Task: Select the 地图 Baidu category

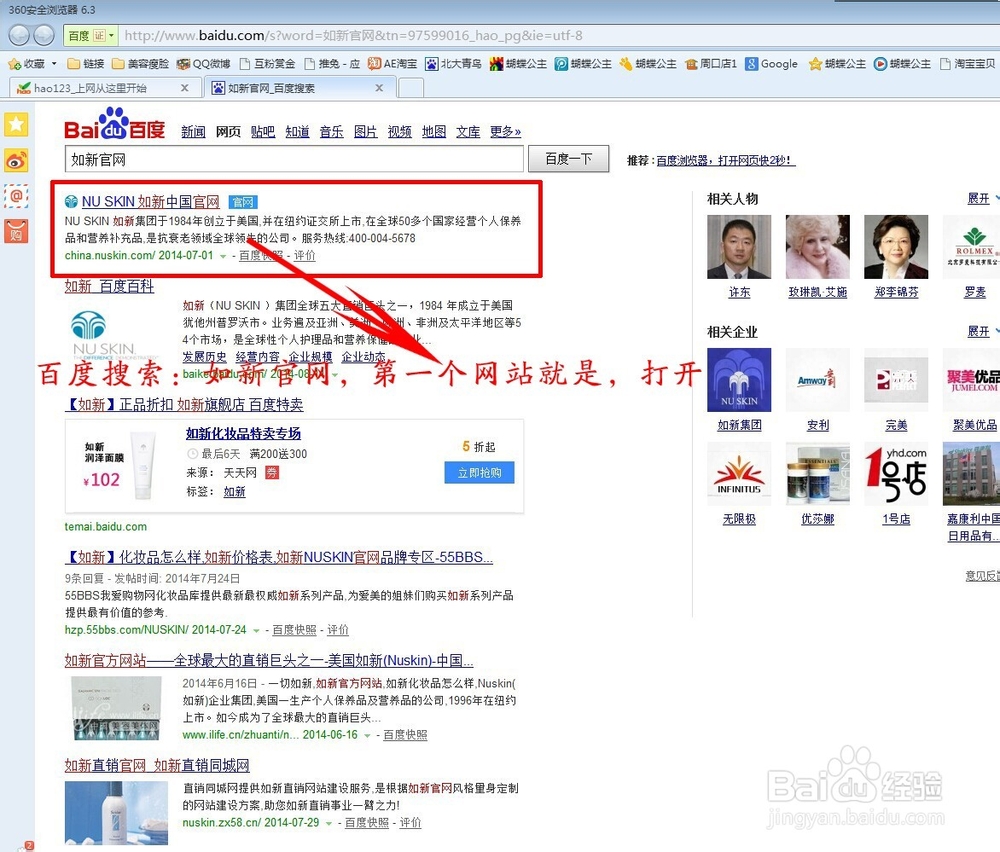Action: [x=434, y=131]
